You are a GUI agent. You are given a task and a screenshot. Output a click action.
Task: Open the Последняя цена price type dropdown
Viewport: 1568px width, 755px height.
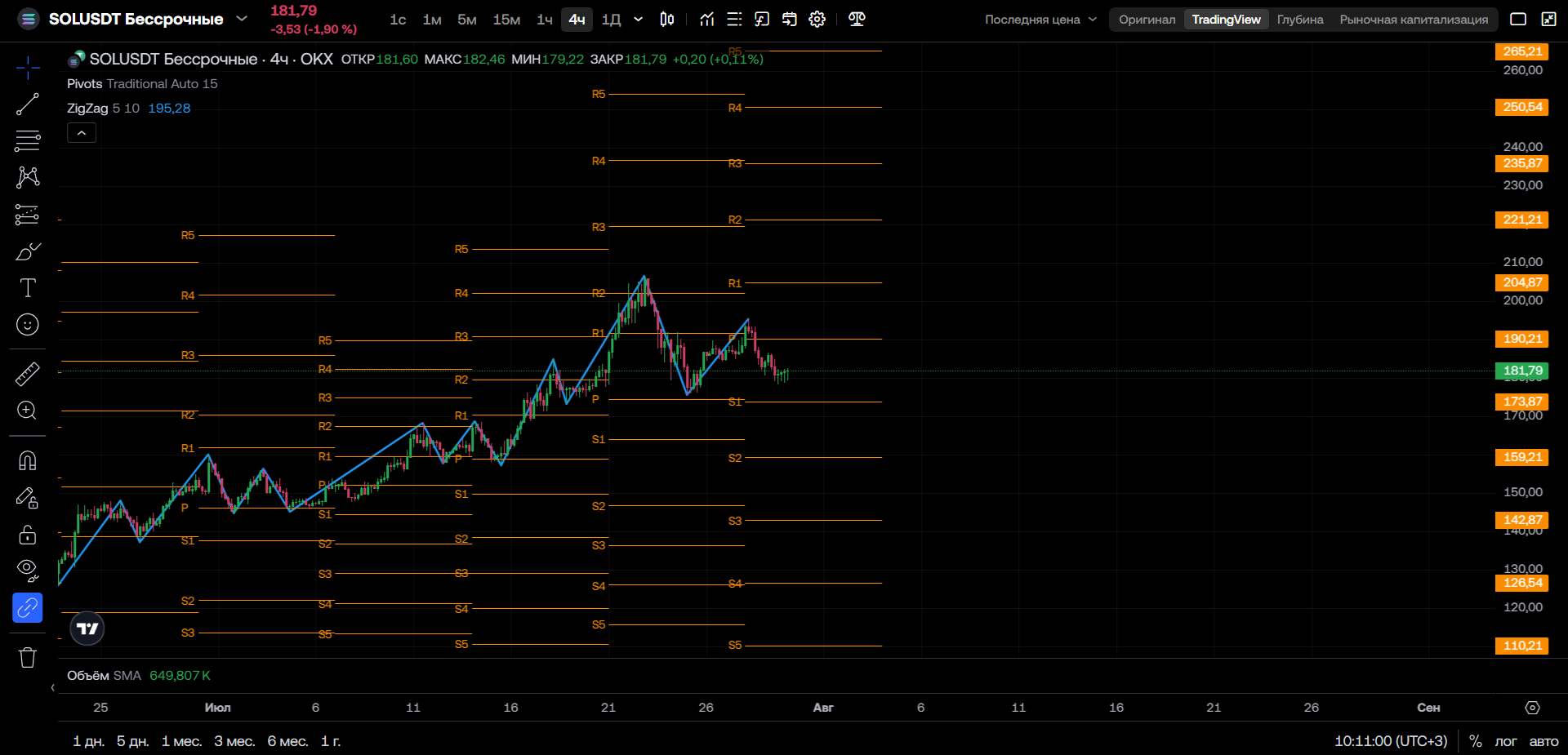[1040, 20]
